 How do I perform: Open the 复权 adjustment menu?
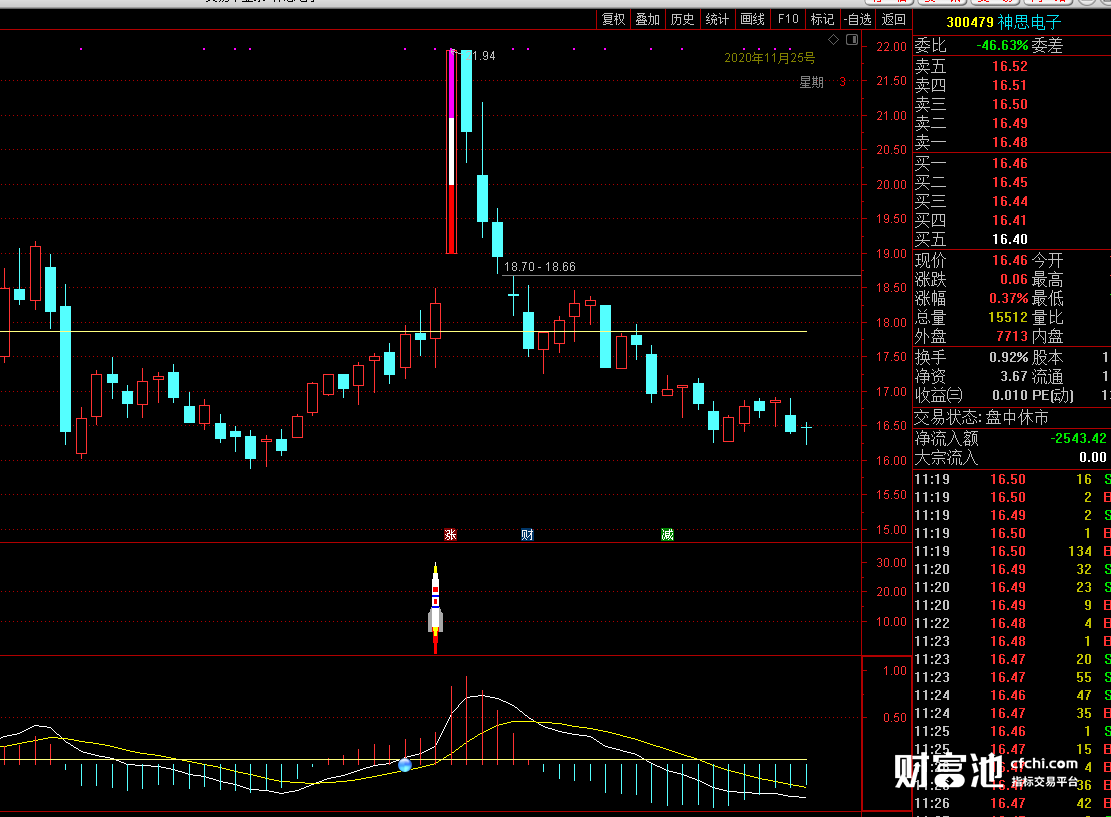click(x=614, y=19)
